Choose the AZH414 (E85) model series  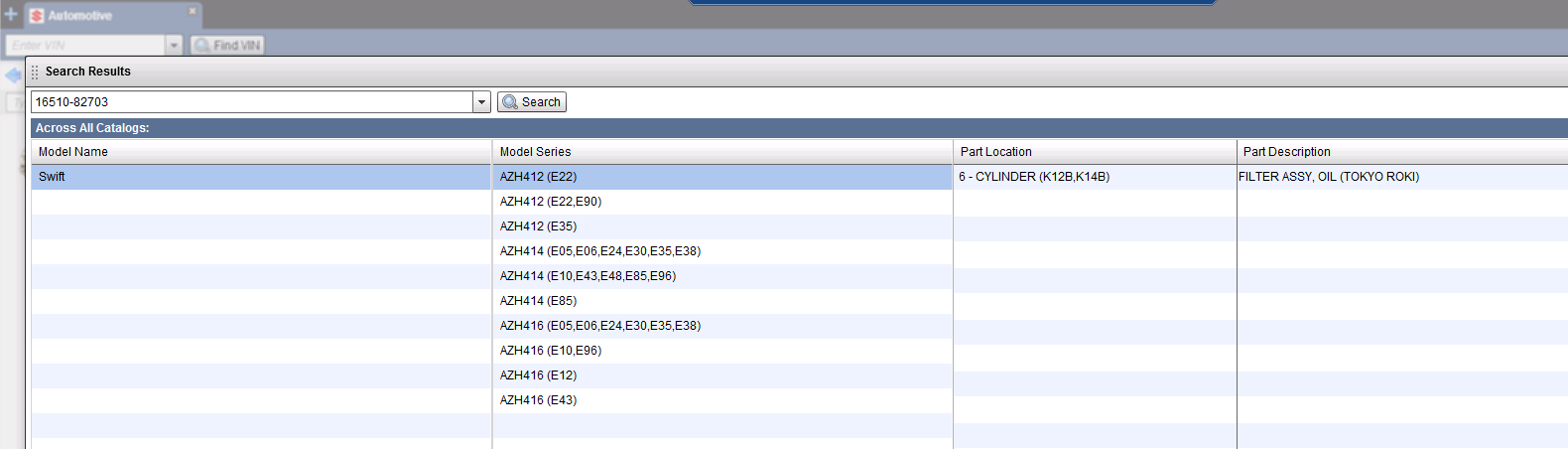[538, 301]
